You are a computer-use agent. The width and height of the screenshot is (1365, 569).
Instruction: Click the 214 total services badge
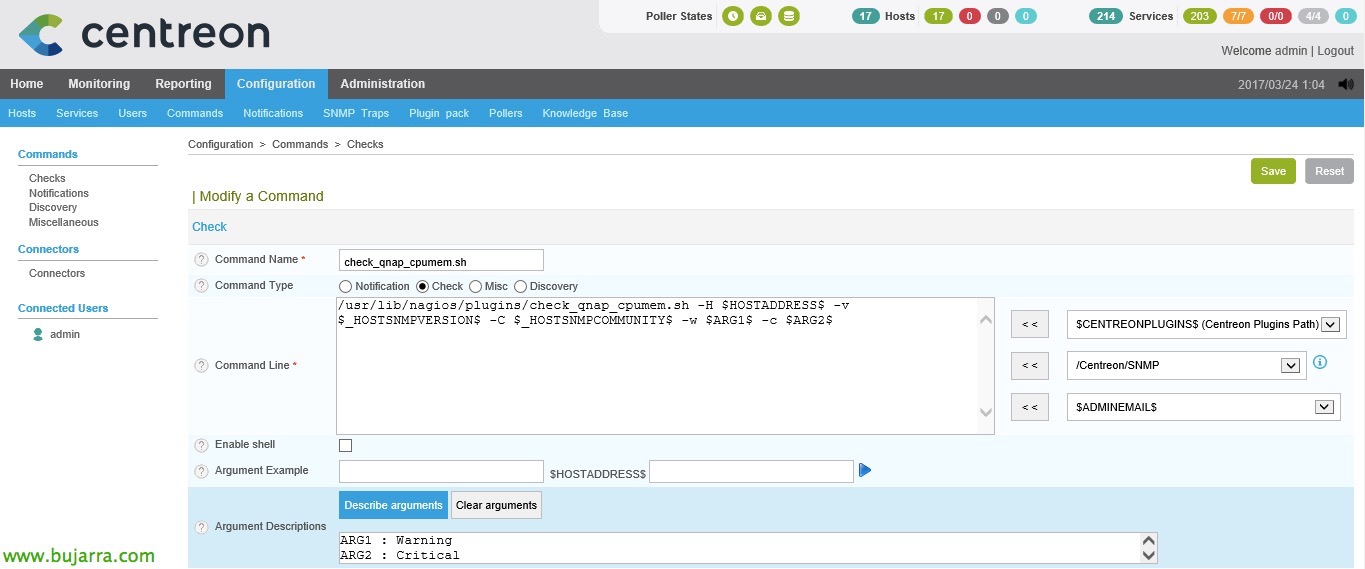coord(1106,16)
